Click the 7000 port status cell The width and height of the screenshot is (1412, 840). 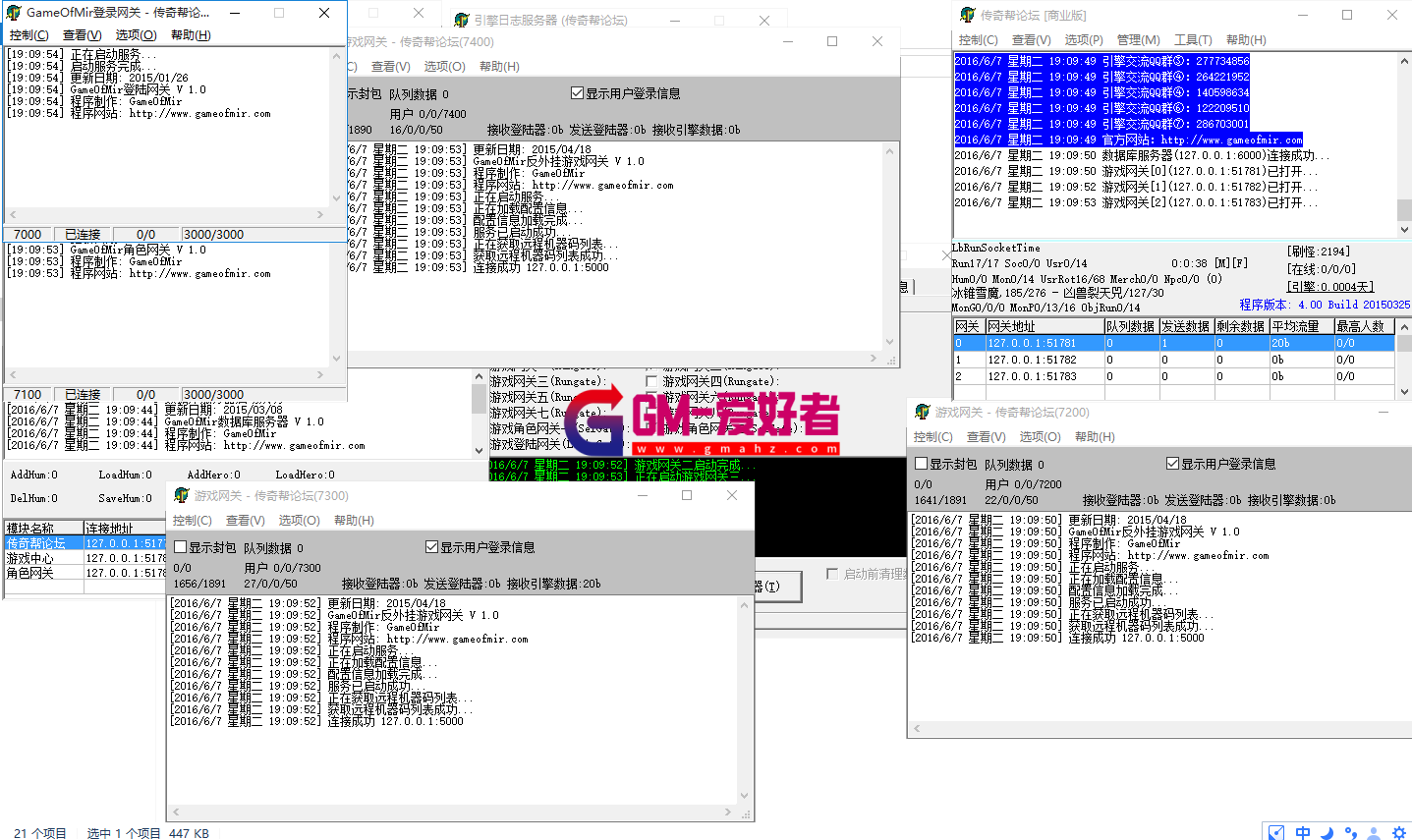28,235
